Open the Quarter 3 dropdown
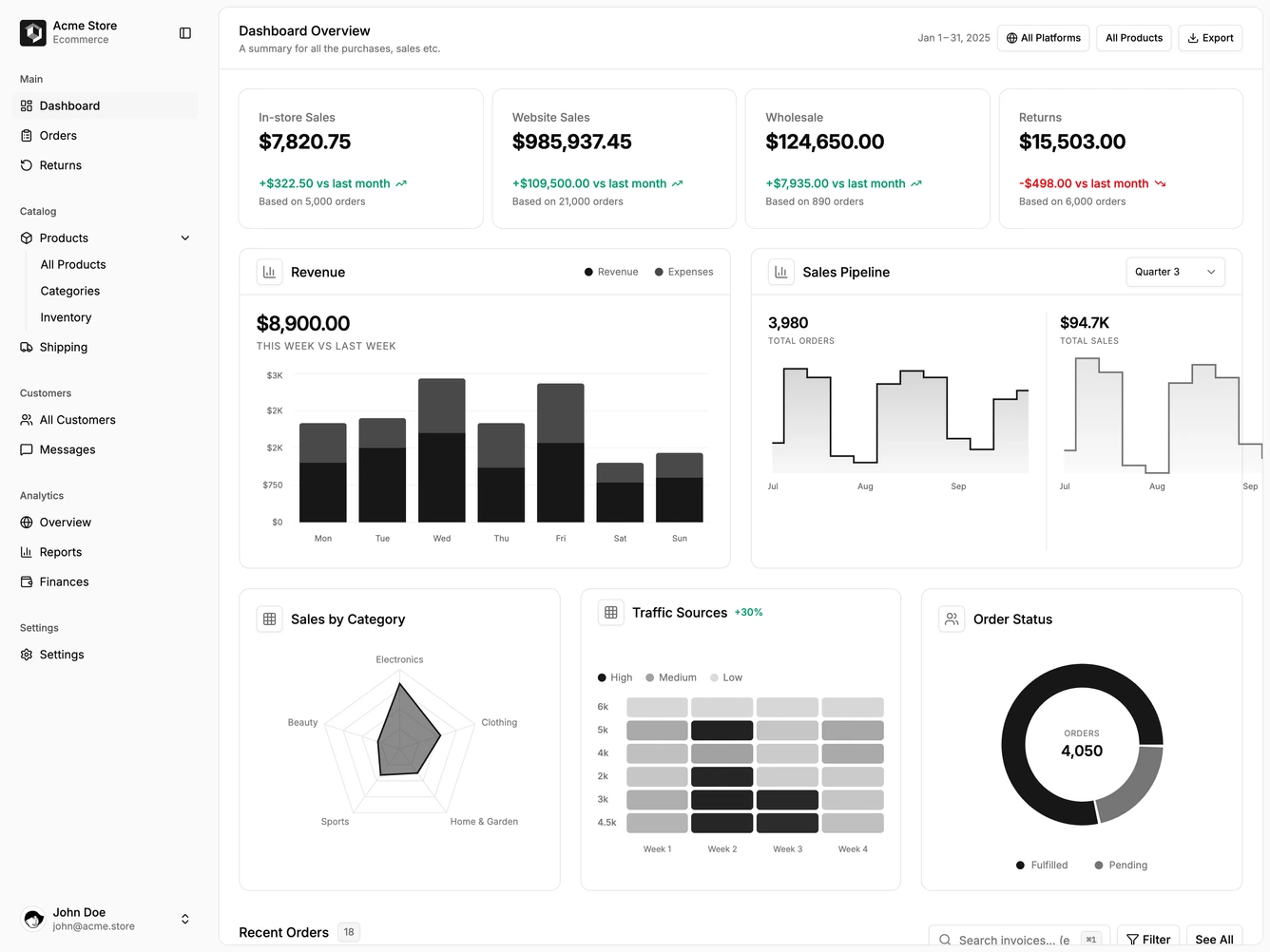The width and height of the screenshot is (1270, 952). (x=1175, y=272)
